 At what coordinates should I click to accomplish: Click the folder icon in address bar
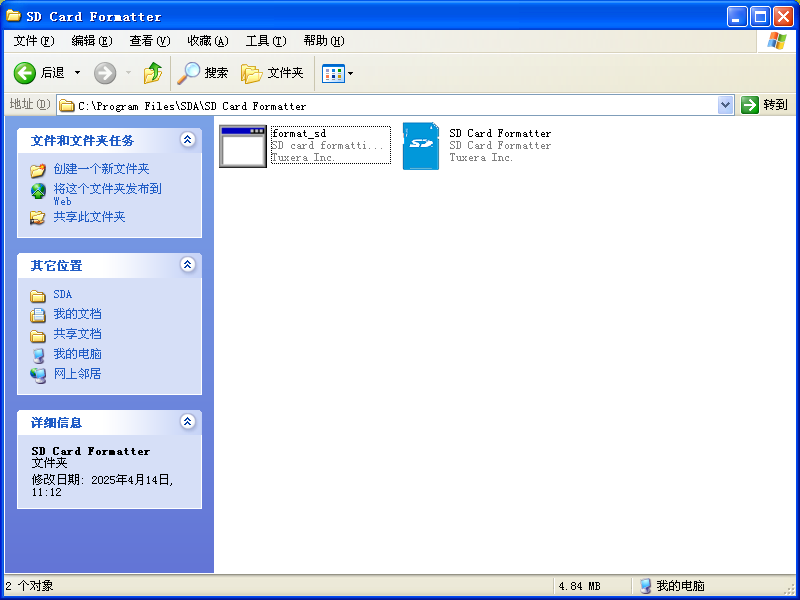(x=67, y=106)
